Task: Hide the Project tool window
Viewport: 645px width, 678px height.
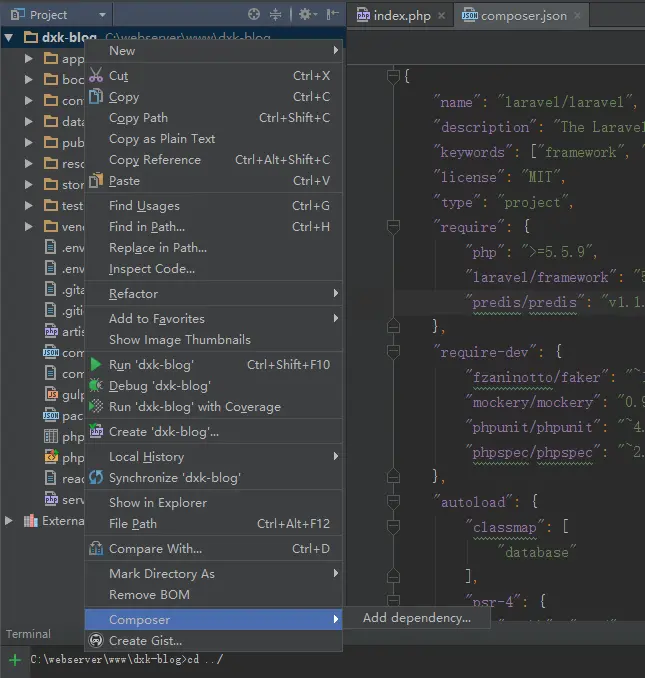Action: tap(331, 15)
